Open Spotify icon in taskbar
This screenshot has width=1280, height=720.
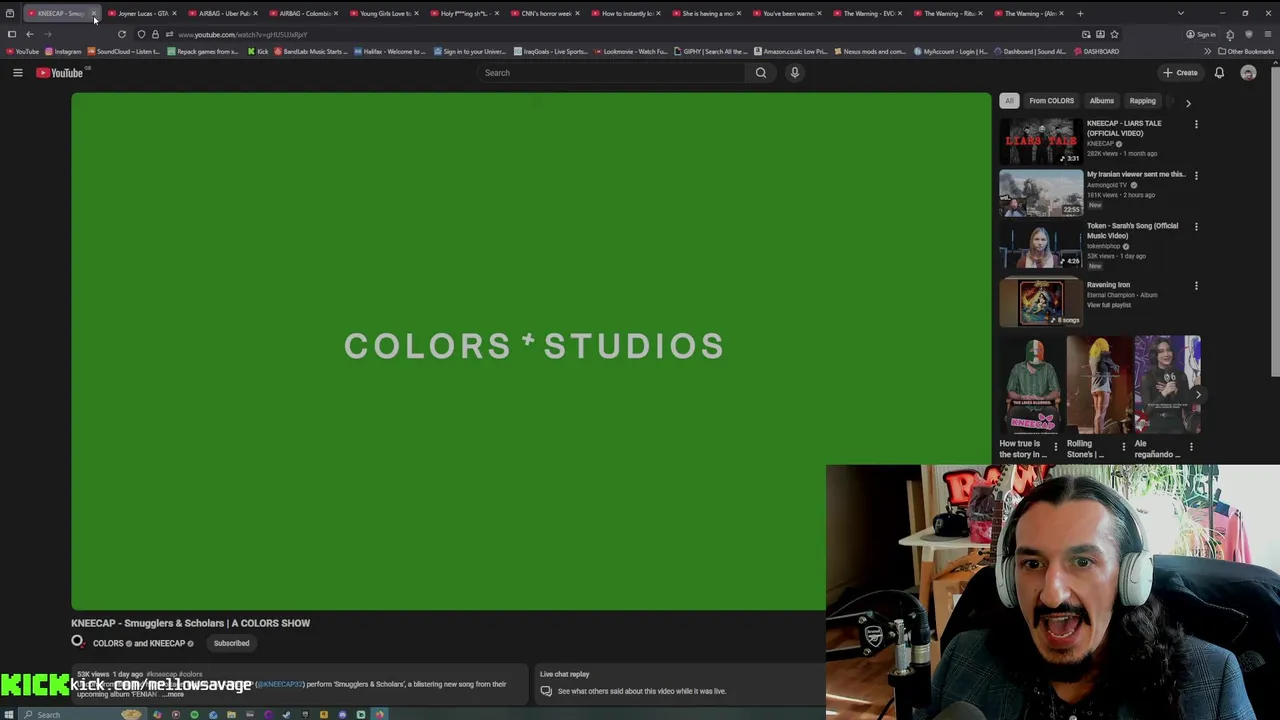(x=194, y=714)
